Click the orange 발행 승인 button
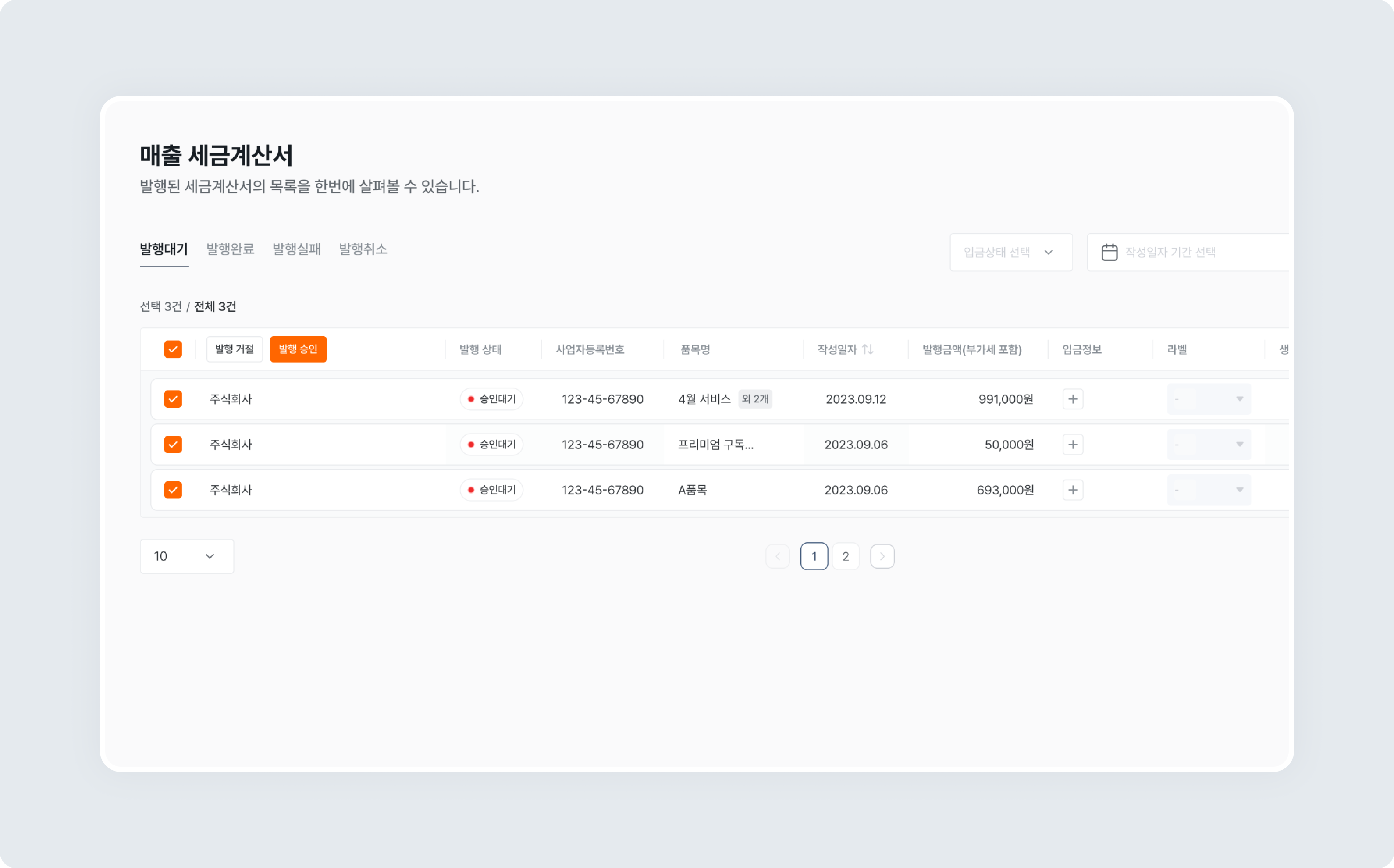The width and height of the screenshot is (1394, 868). click(298, 349)
